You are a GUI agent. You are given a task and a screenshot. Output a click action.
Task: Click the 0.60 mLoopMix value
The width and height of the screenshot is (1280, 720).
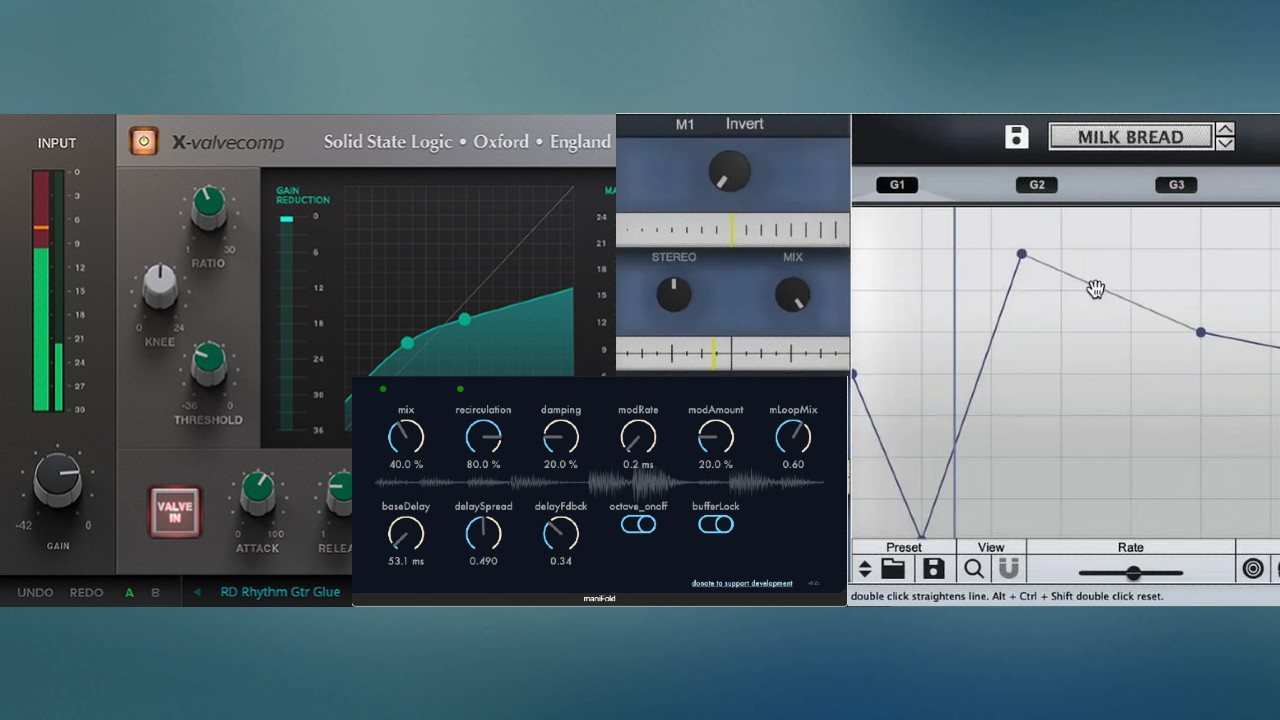pos(793,465)
